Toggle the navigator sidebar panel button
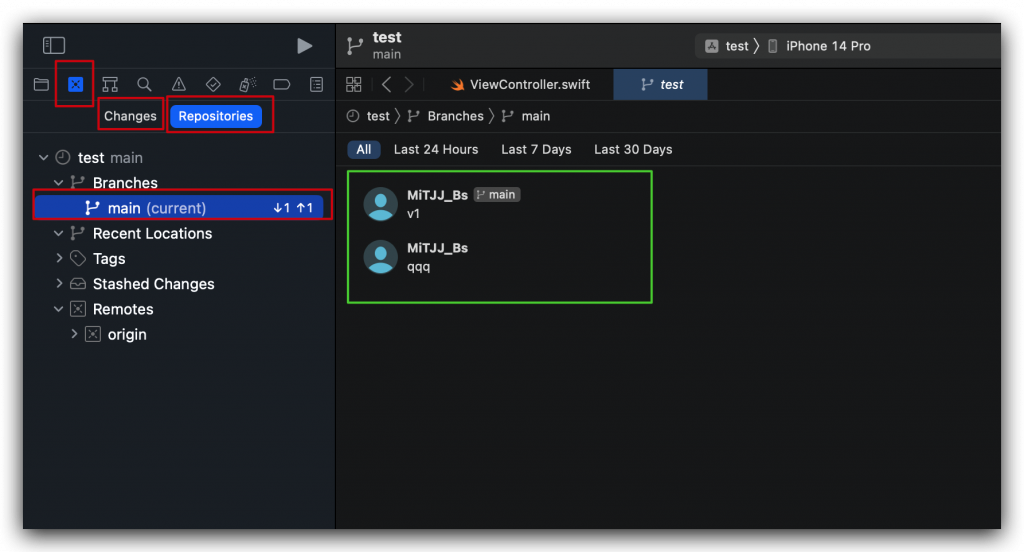 54,45
